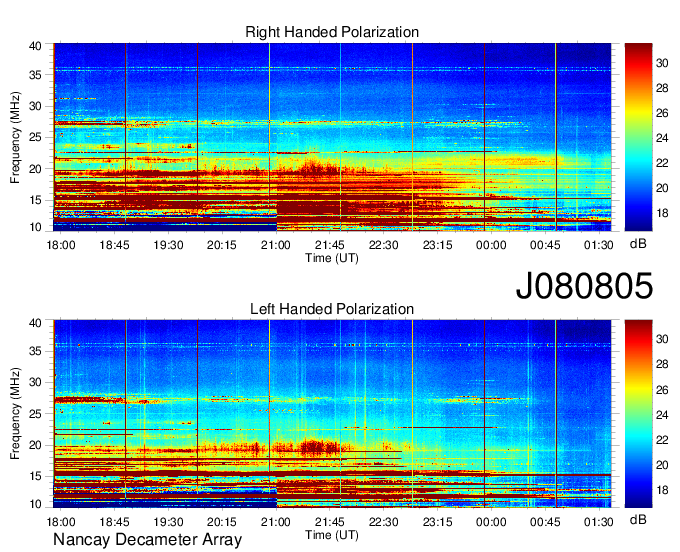The image size is (680, 552).
Task: Click the Left Handed Polarization color bar
Action: [638, 414]
